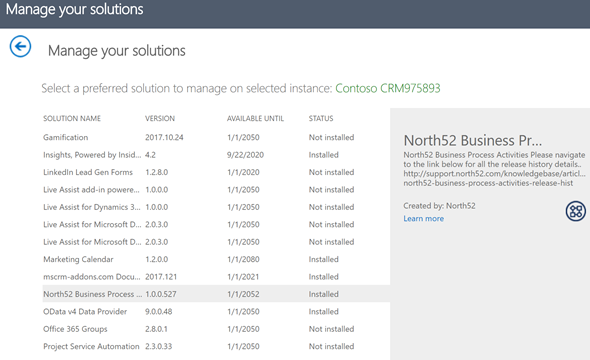Select North52 Business Process solution row
Viewport: 590px width, 360px height.
pos(216,294)
